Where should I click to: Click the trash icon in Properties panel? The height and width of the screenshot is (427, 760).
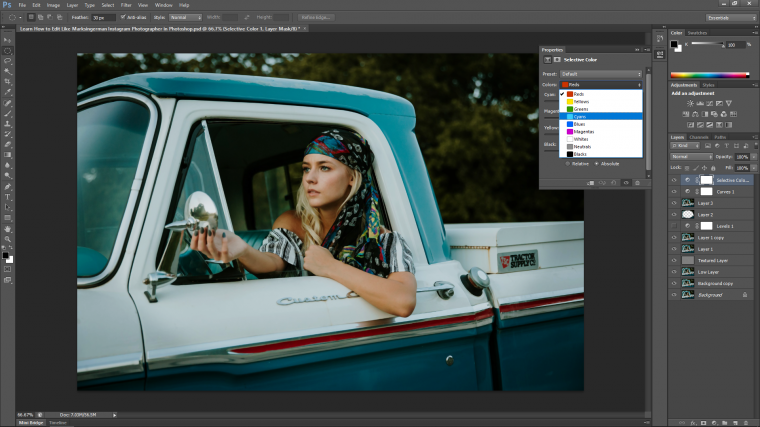[637, 183]
